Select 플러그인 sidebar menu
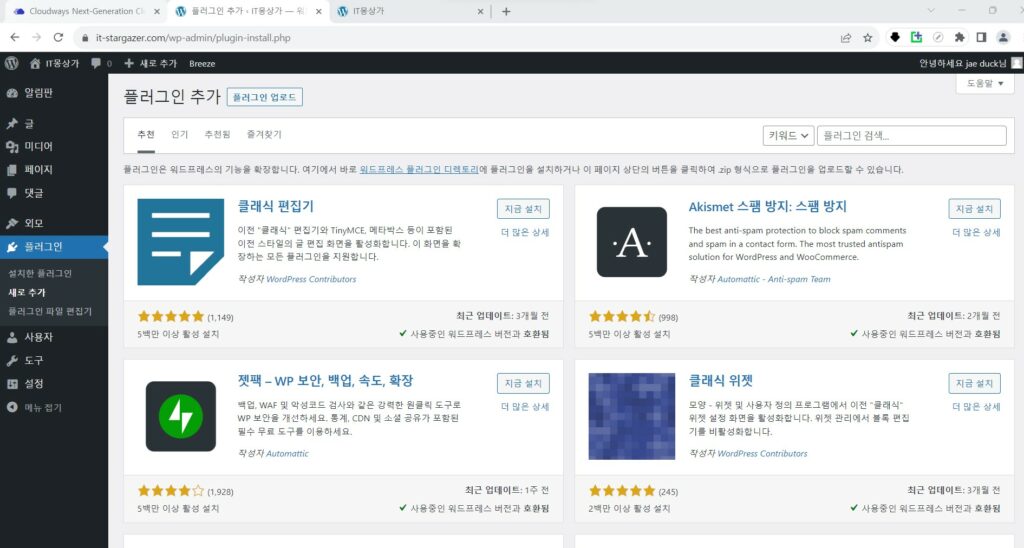Viewport: 1024px width, 548px height. [54, 246]
